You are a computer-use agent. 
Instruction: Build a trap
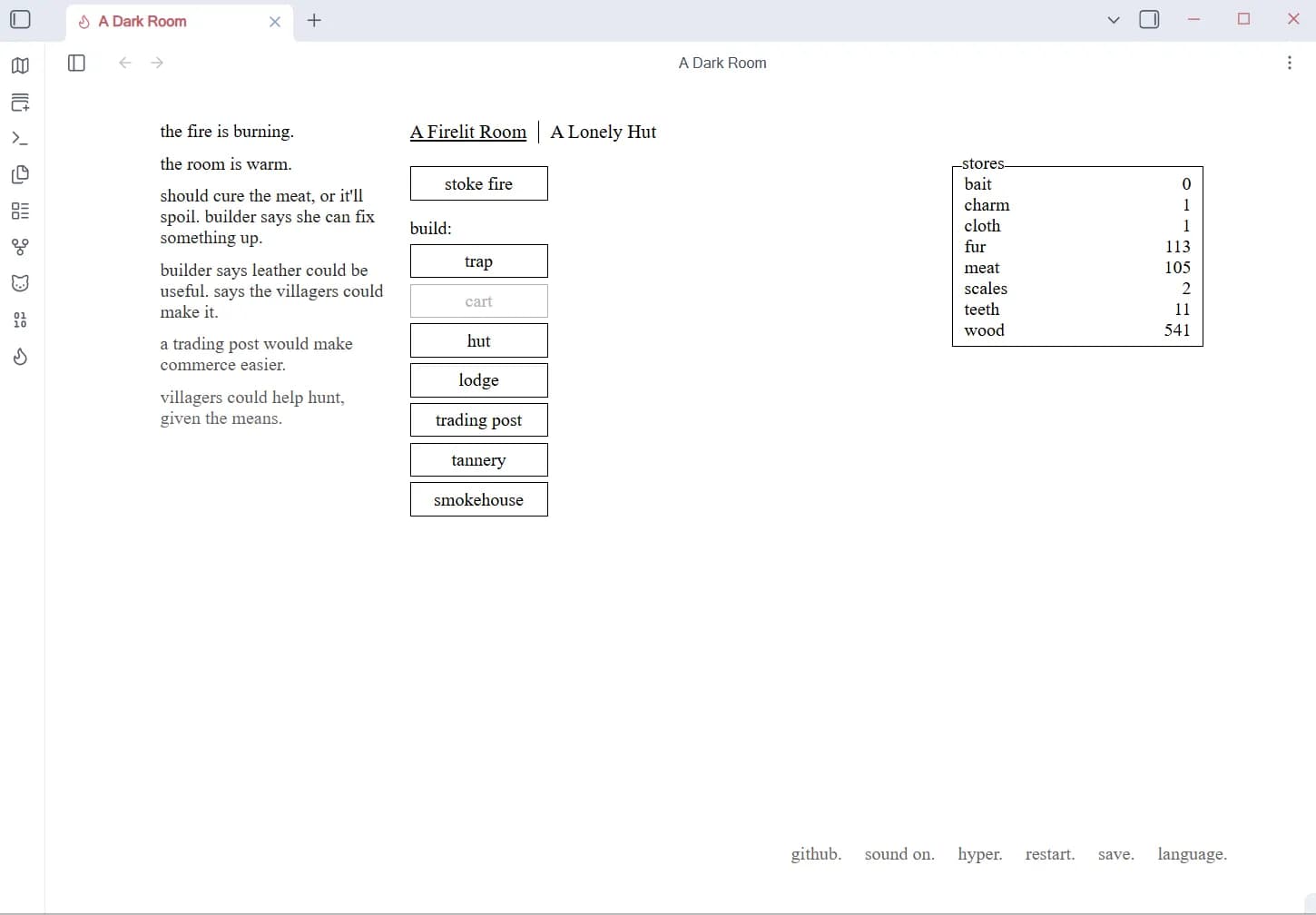(479, 261)
